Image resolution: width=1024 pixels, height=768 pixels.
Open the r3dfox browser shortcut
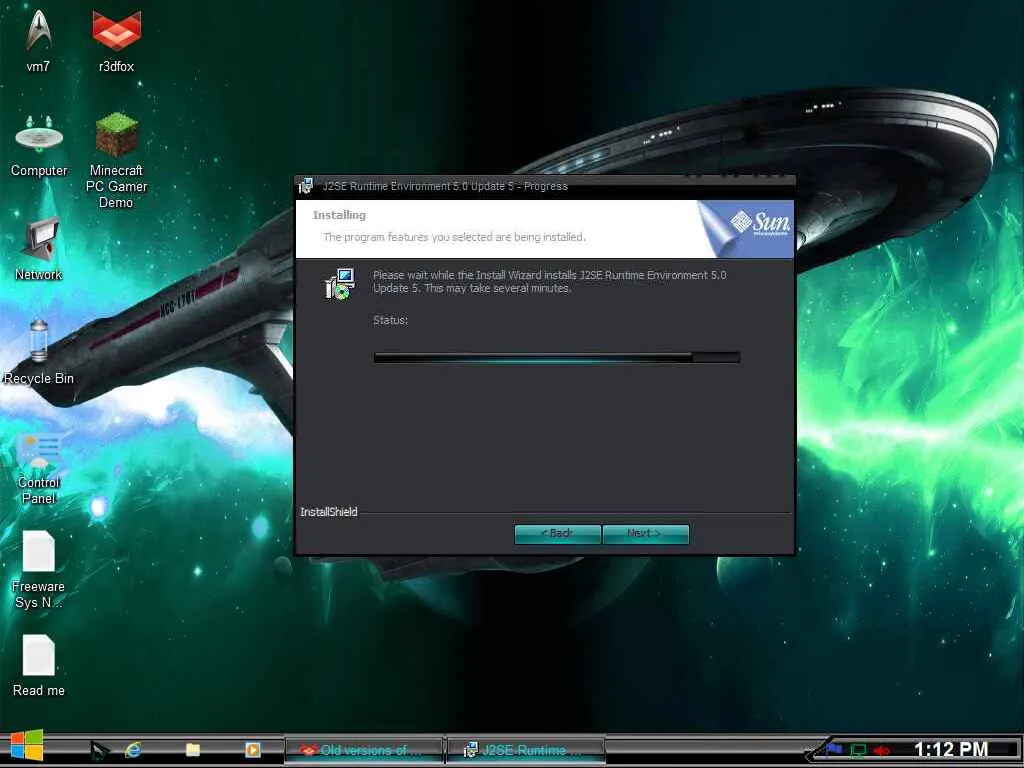(x=116, y=39)
